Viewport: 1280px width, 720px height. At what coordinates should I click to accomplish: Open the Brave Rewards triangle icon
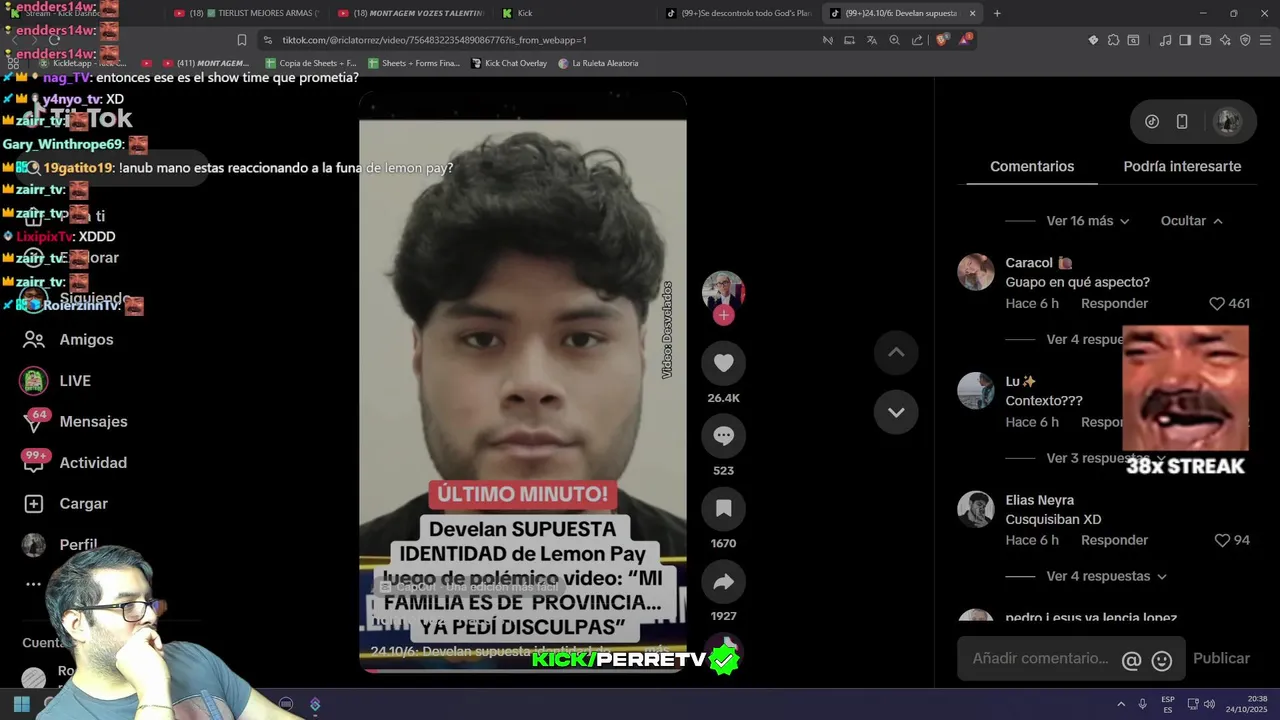pos(965,40)
